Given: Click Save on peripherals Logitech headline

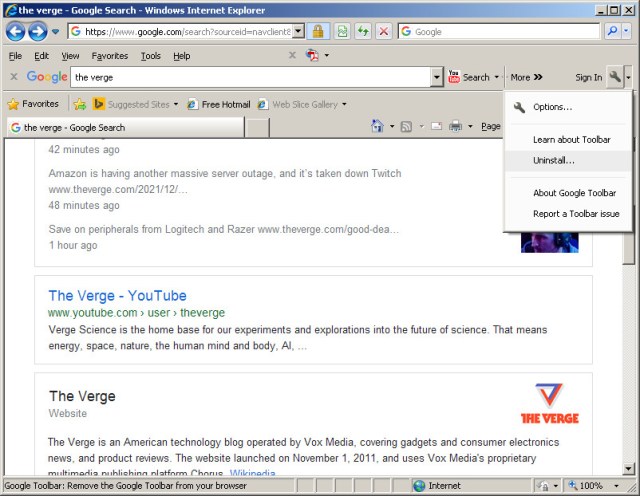Looking at the screenshot, I should [x=151, y=229].
